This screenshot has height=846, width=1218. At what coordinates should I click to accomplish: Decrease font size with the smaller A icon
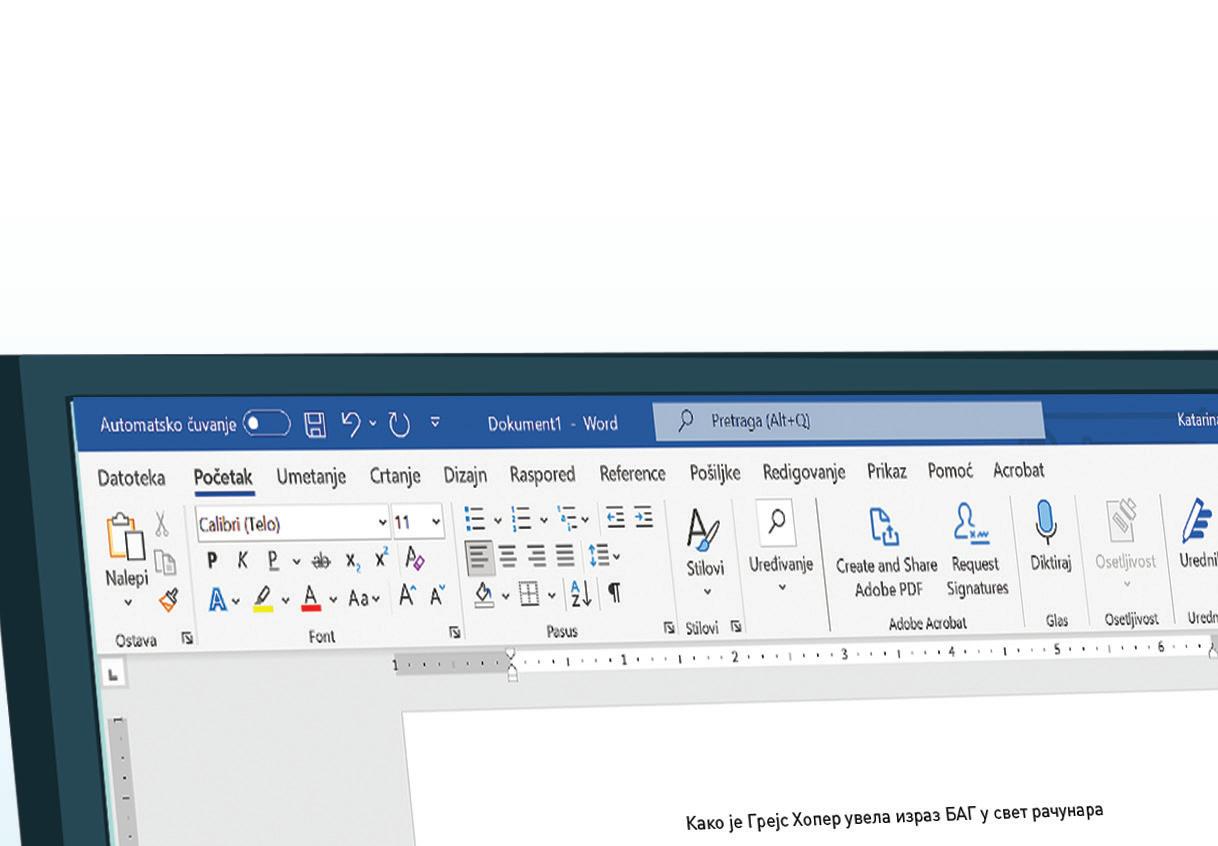point(437,596)
